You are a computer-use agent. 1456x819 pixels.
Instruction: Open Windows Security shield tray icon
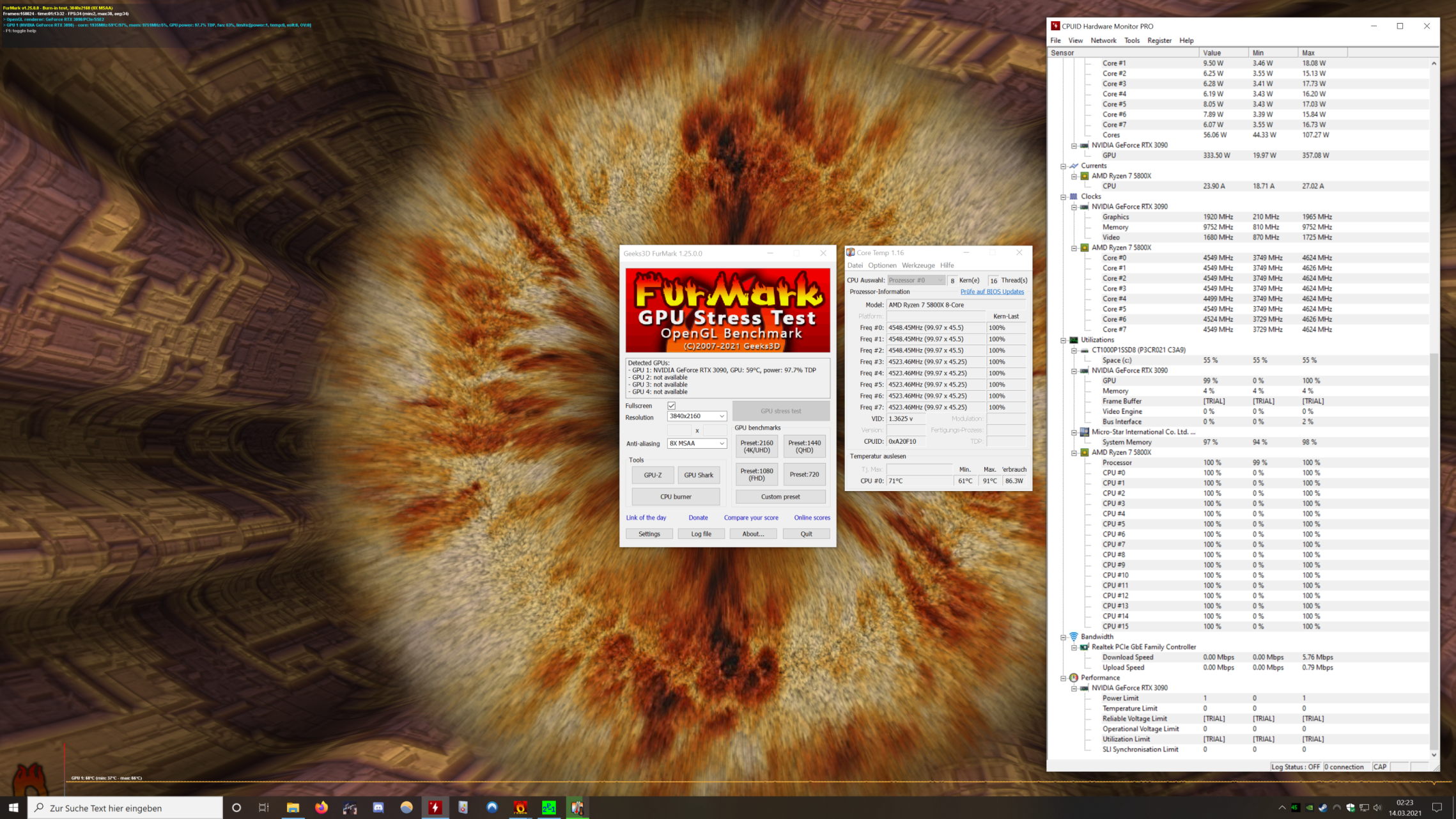point(1351,807)
